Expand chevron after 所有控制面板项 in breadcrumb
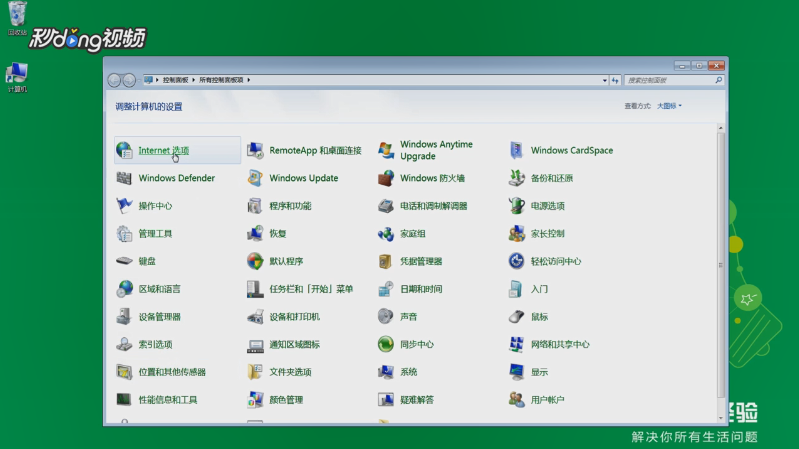The height and width of the screenshot is (449, 799). click(249, 80)
